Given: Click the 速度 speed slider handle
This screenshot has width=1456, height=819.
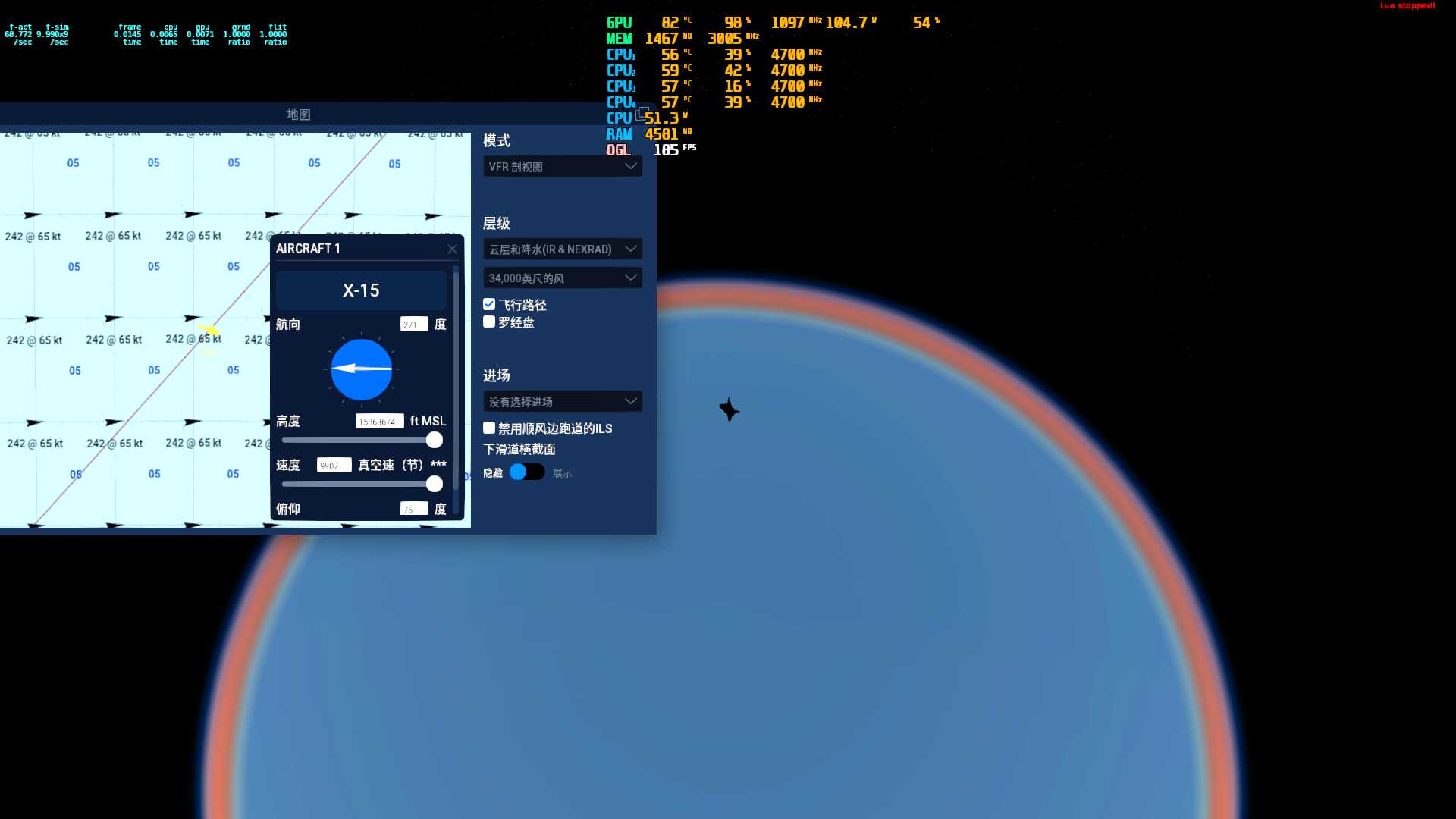Looking at the screenshot, I should click(x=435, y=484).
